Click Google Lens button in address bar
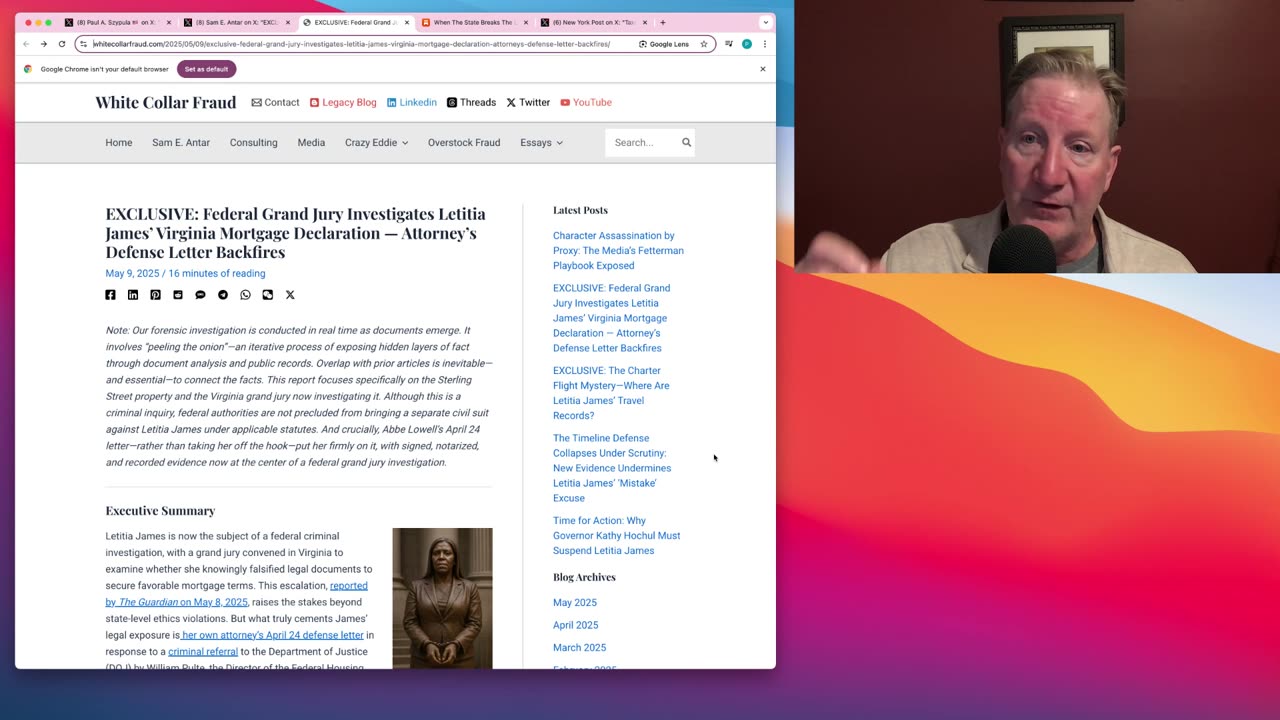Screen dimensions: 1280x720 (664, 44)
